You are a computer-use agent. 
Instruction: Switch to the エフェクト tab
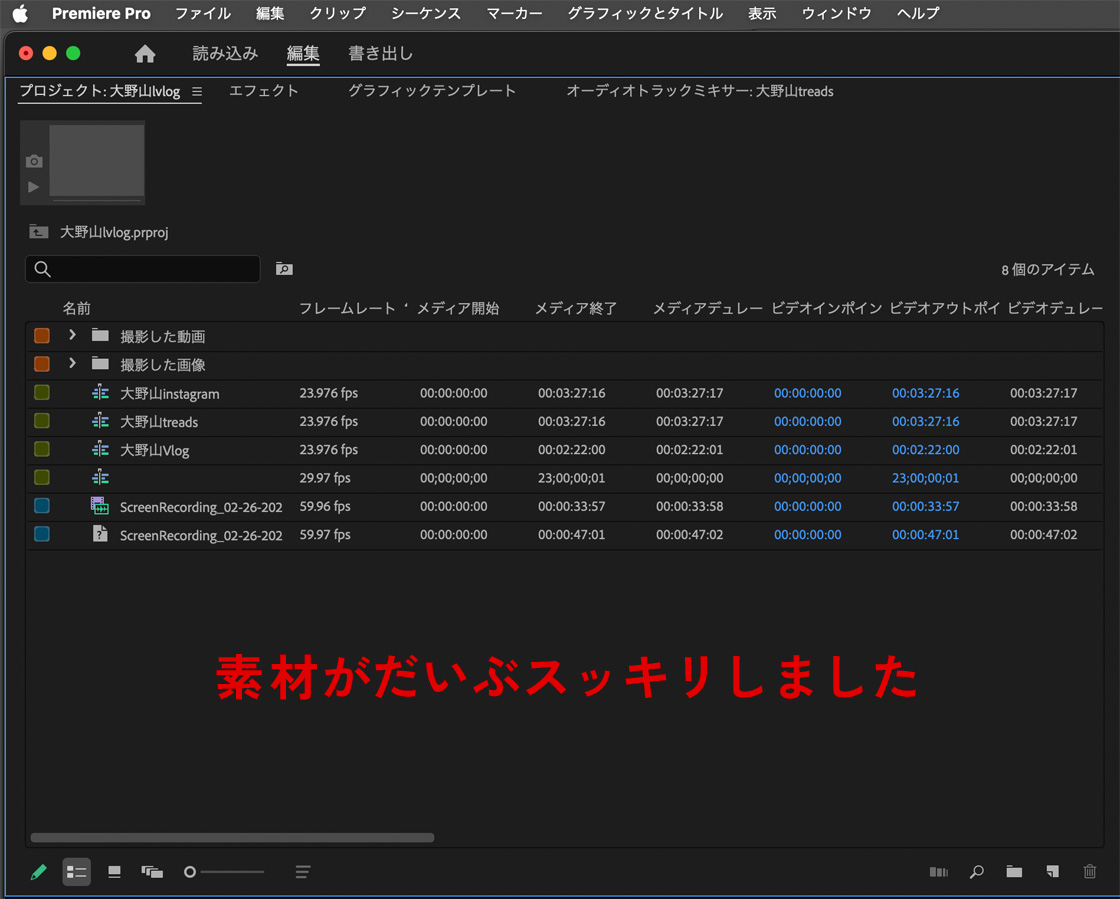tap(264, 91)
